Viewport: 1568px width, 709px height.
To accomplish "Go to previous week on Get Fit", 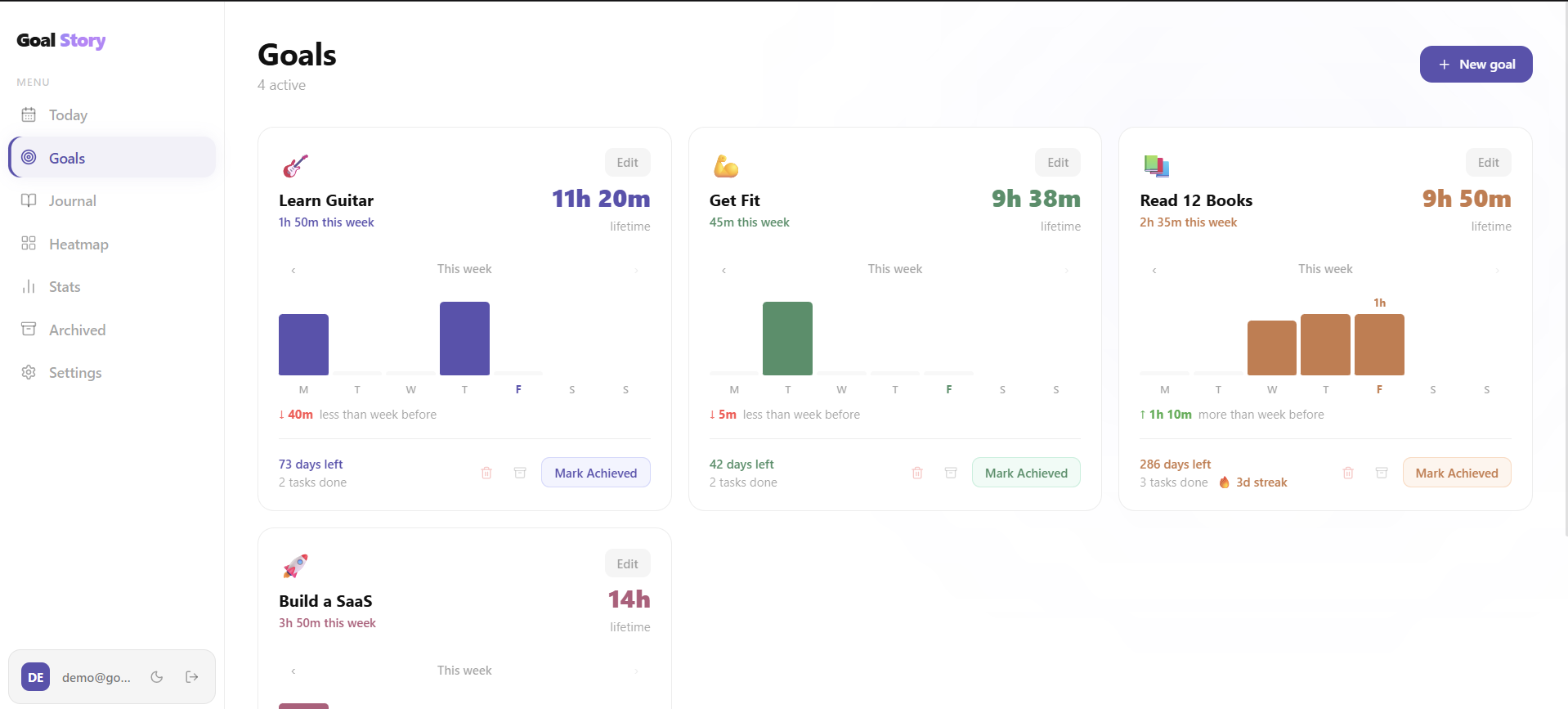I will click(x=724, y=270).
